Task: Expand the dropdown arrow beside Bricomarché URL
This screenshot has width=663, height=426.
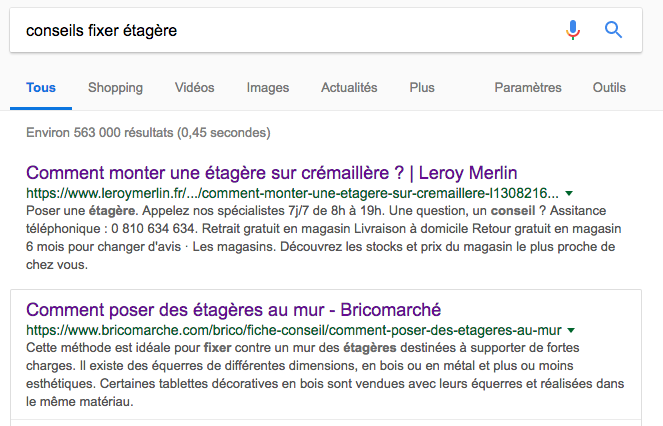Action: click(x=571, y=329)
